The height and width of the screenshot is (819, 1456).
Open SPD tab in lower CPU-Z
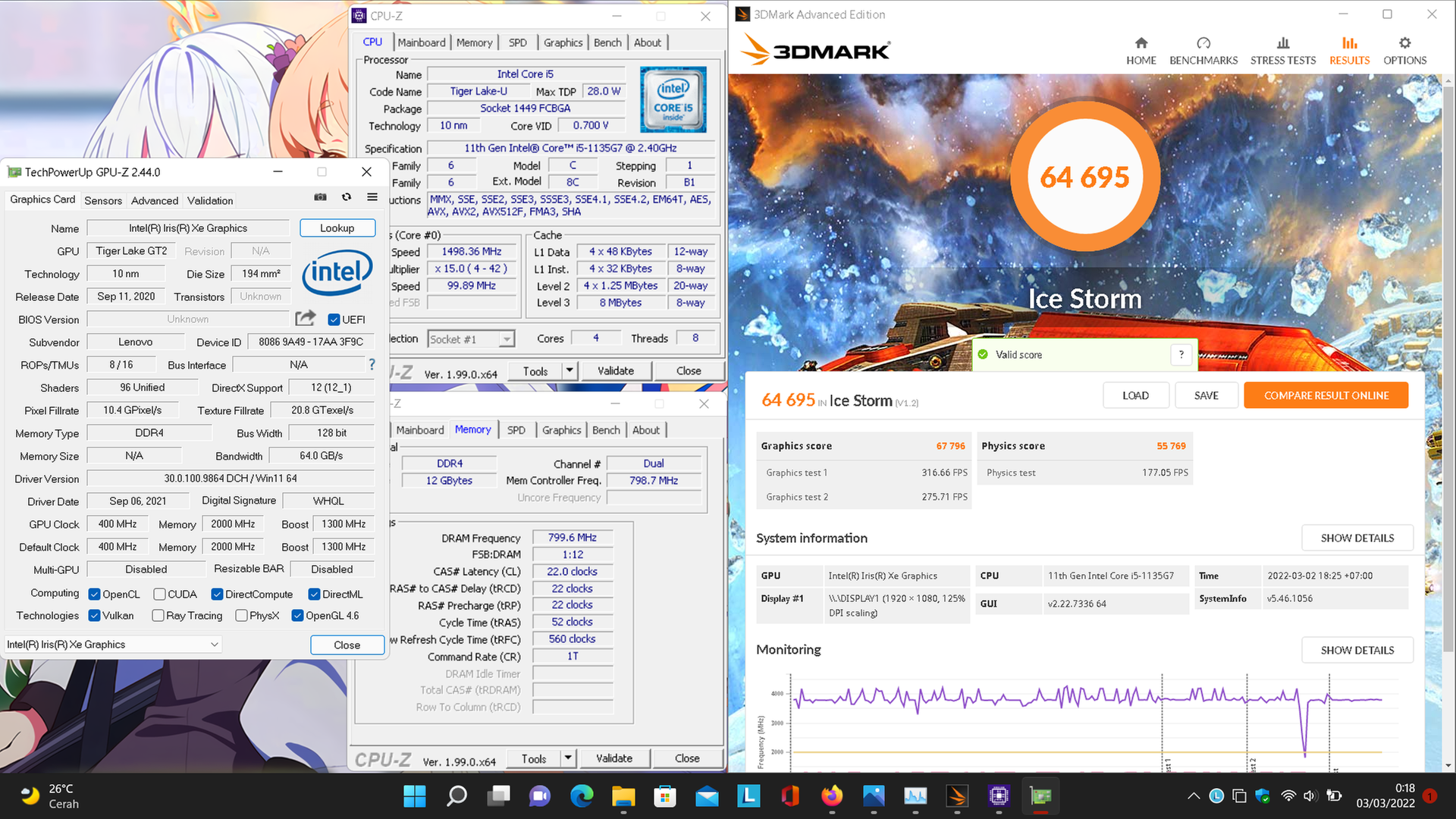click(516, 430)
